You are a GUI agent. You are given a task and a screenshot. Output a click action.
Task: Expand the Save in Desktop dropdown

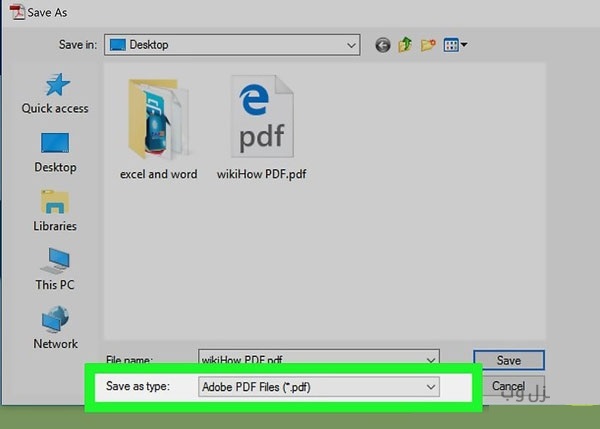tap(351, 45)
